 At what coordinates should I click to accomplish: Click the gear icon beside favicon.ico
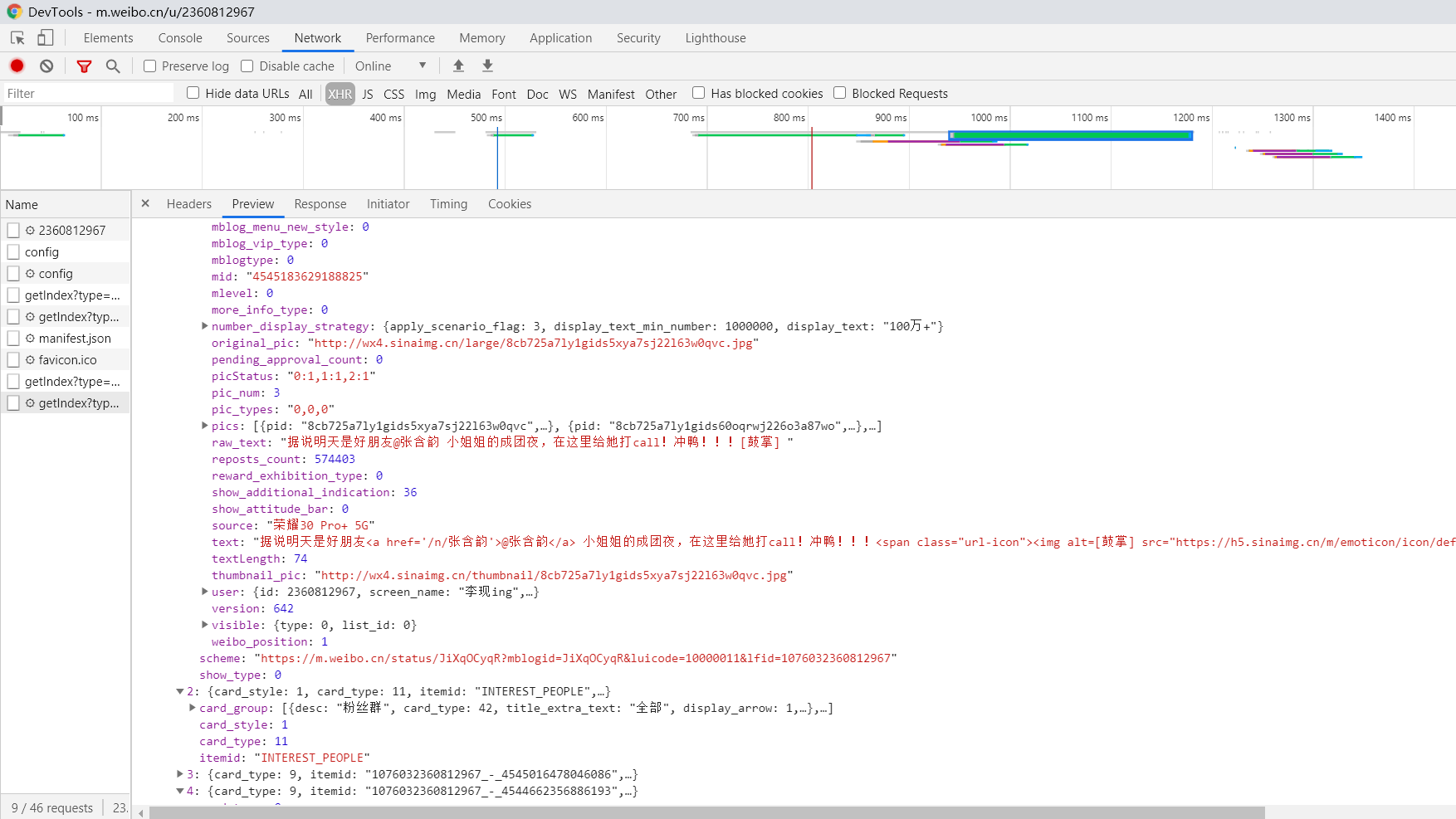pyautogui.click(x=30, y=360)
